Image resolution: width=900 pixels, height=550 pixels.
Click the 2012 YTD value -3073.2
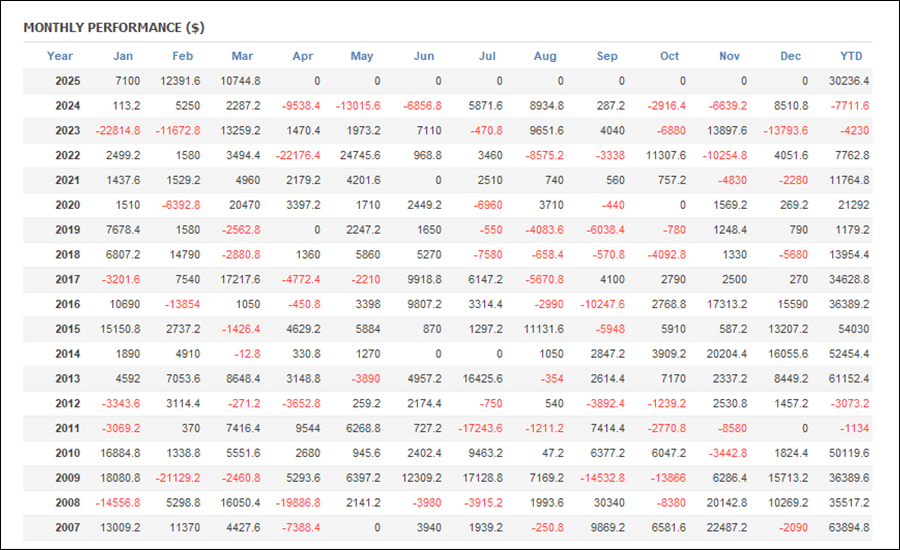pyautogui.click(x=850, y=404)
